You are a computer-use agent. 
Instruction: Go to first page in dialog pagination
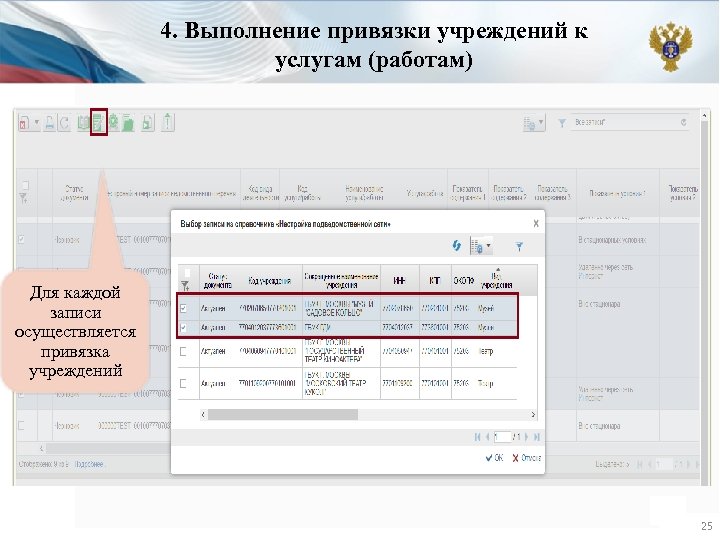(478, 437)
